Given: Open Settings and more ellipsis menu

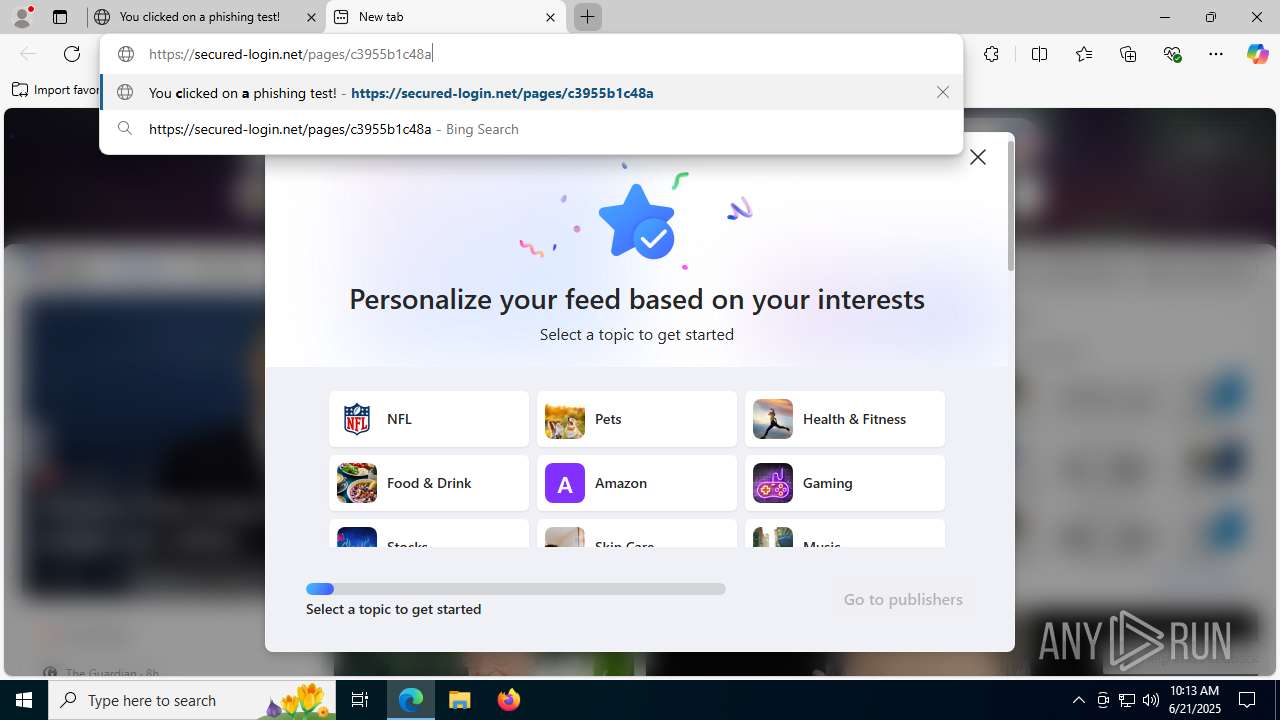Looking at the screenshot, I should click(x=1216, y=54).
